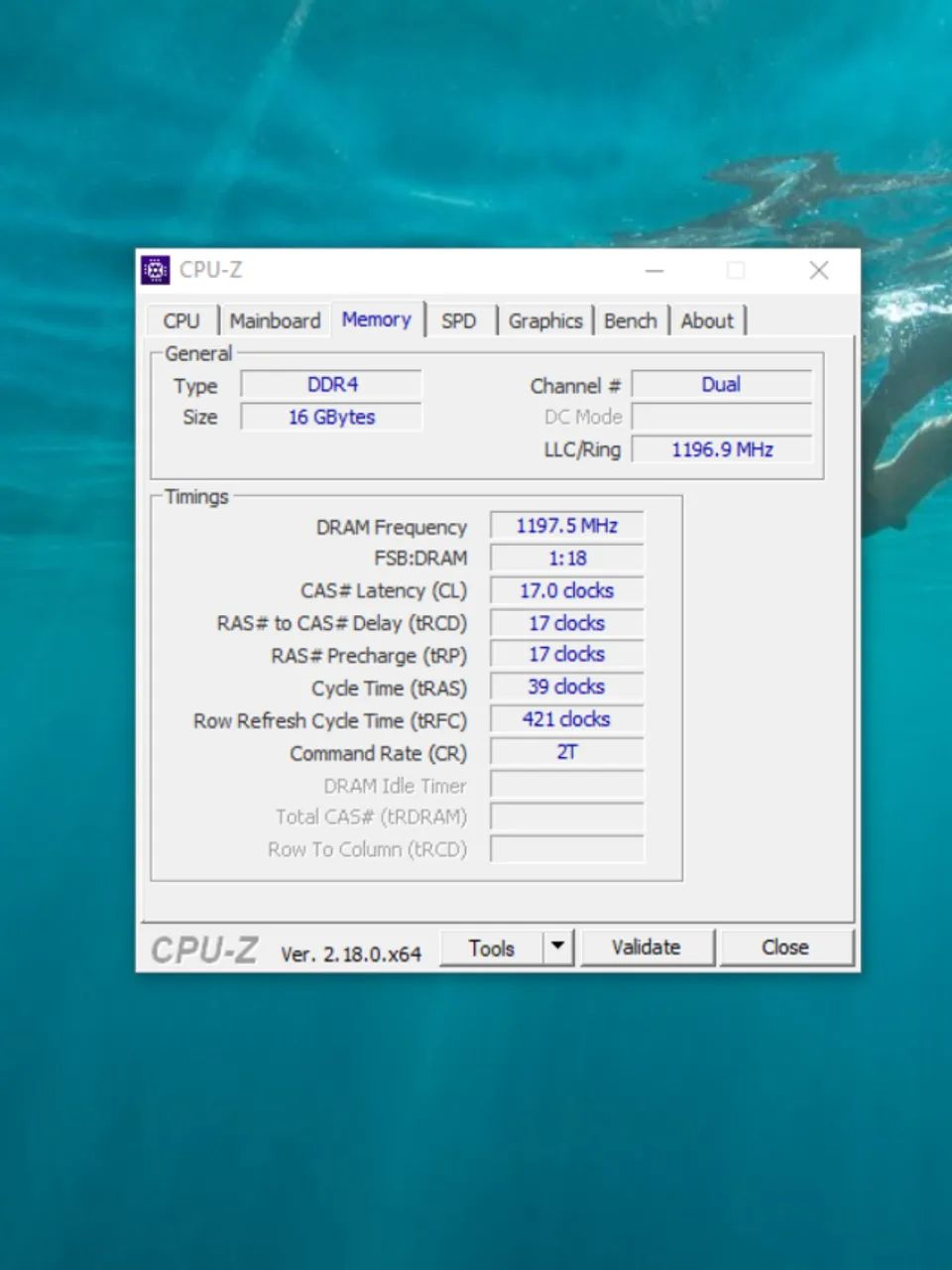The image size is (952, 1270).
Task: Click the Command Rate 2T value
Action: (567, 753)
